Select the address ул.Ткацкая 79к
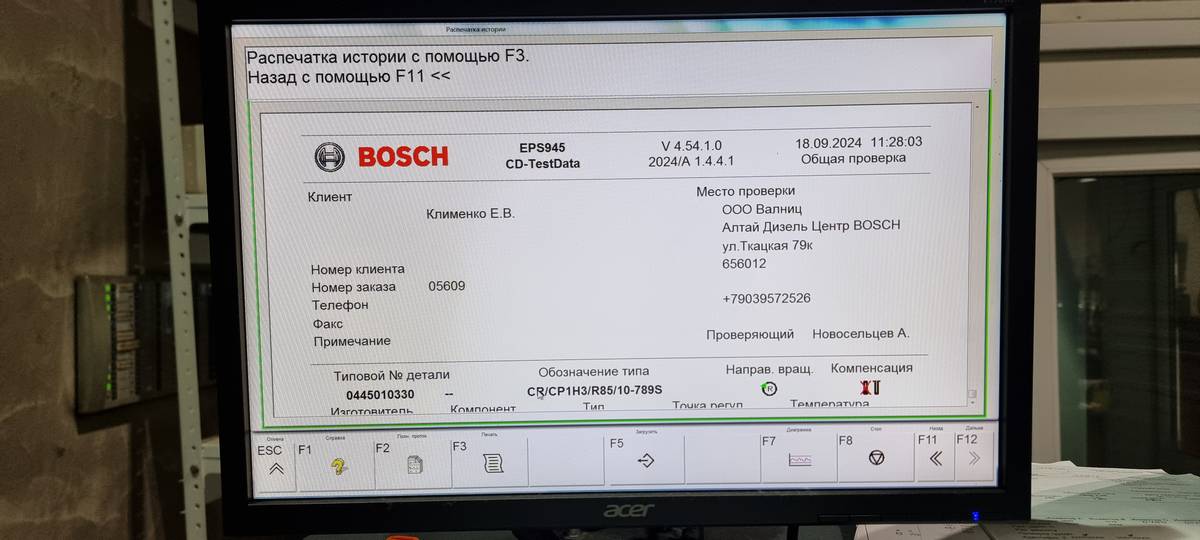 tap(766, 245)
